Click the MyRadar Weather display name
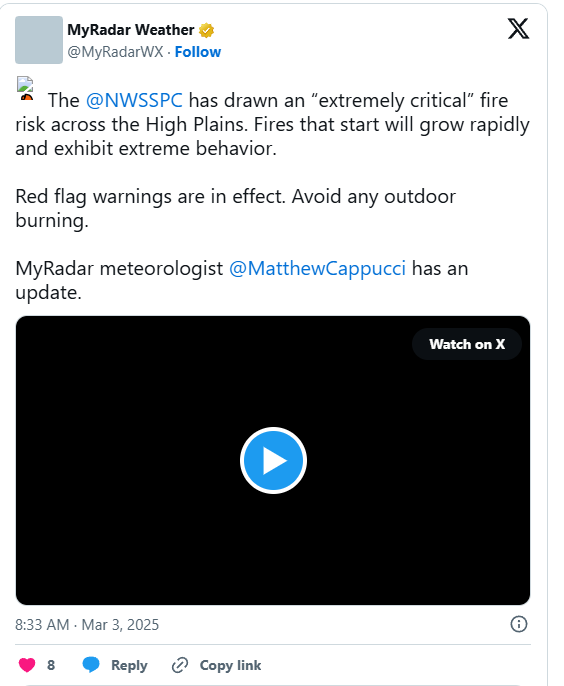Viewport: 564px width, 686px height. point(131,30)
